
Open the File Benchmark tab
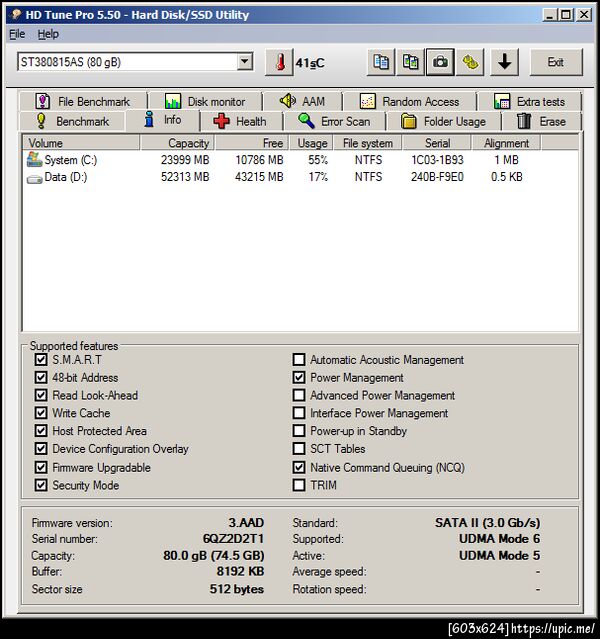(x=83, y=101)
